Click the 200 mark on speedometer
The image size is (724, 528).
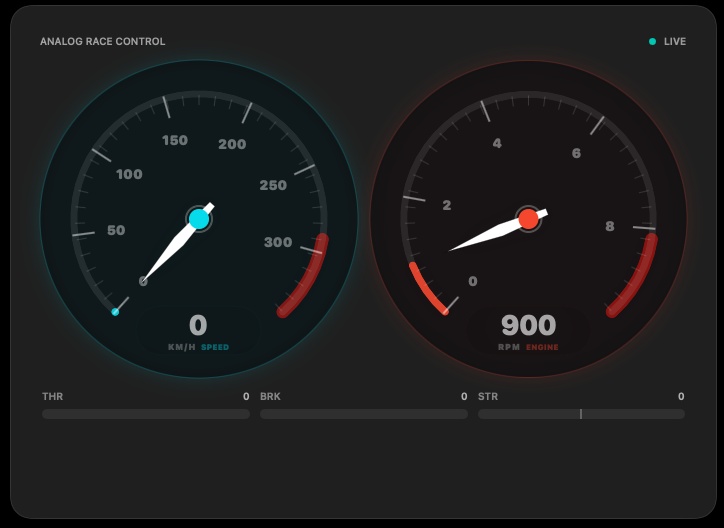(232, 144)
